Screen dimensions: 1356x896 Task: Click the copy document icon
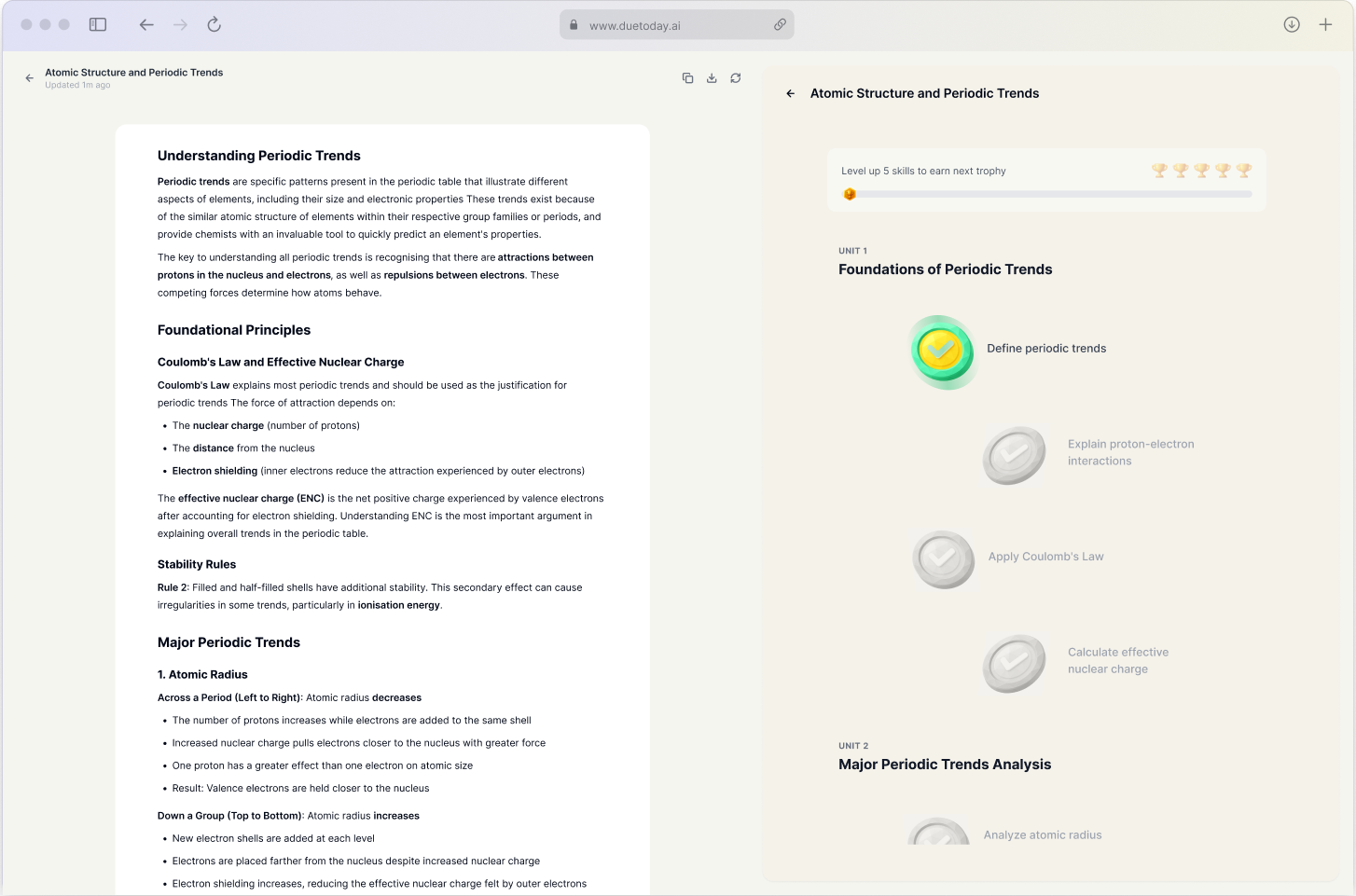tap(687, 78)
